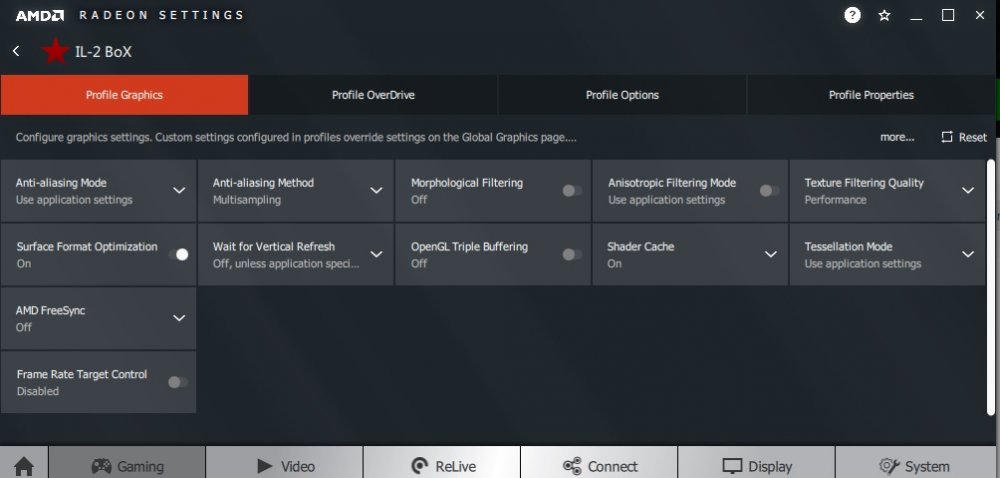Image resolution: width=1000 pixels, height=478 pixels.
Task: Switch to Profile Options tab
Action: pyautogui.click(x=622, y=95)
